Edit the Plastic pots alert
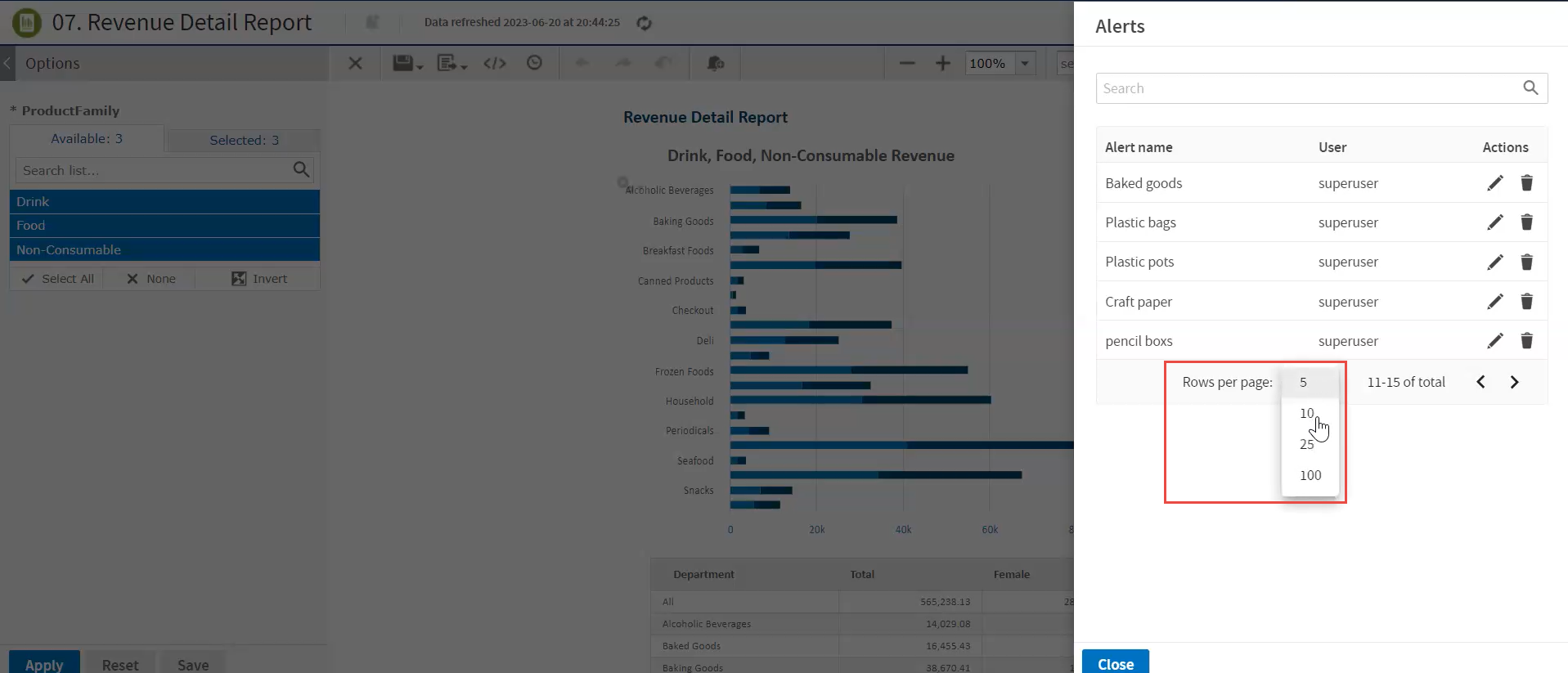1568x673 pixels. [x=1495, y=262]
